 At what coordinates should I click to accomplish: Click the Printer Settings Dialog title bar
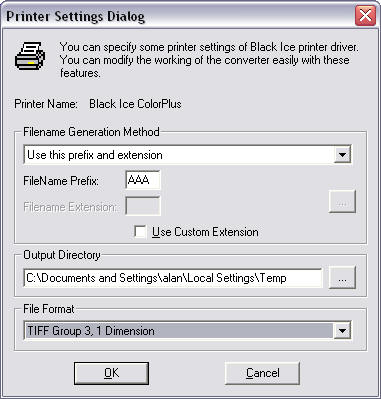180,16
